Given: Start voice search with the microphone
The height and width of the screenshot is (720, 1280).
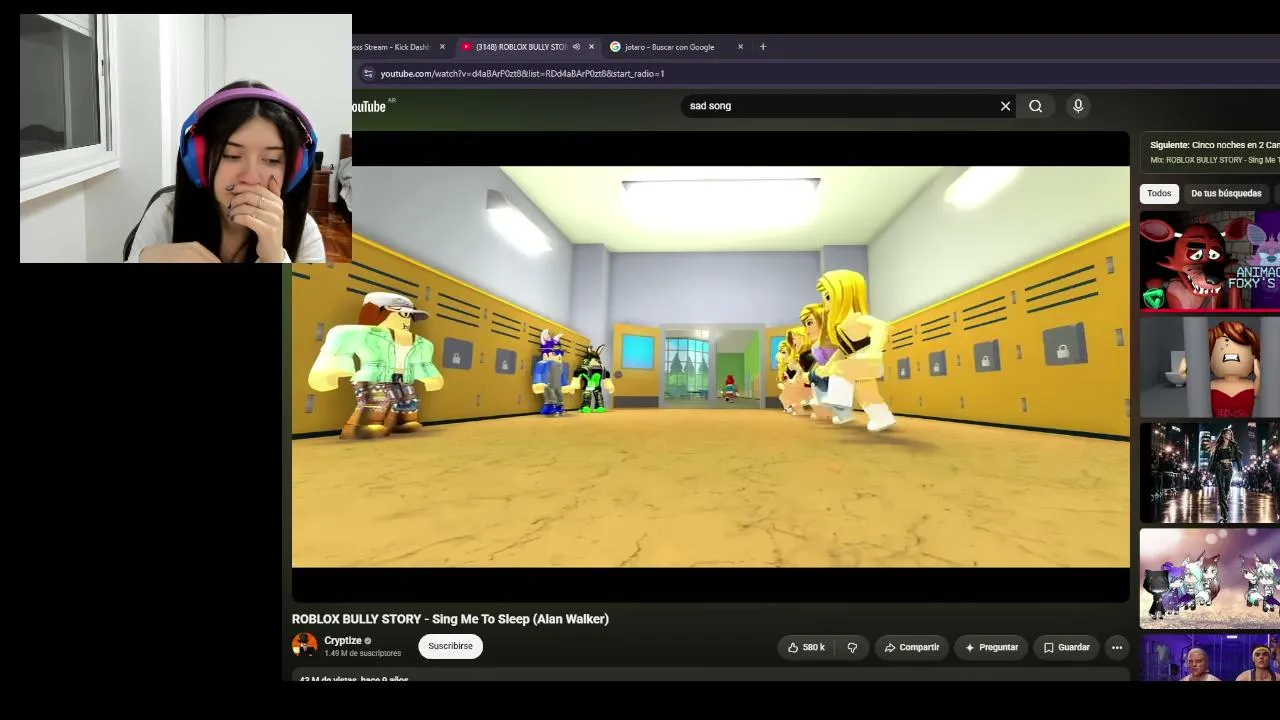Looking at the screenshot, I should click(x=1078, y=106).
